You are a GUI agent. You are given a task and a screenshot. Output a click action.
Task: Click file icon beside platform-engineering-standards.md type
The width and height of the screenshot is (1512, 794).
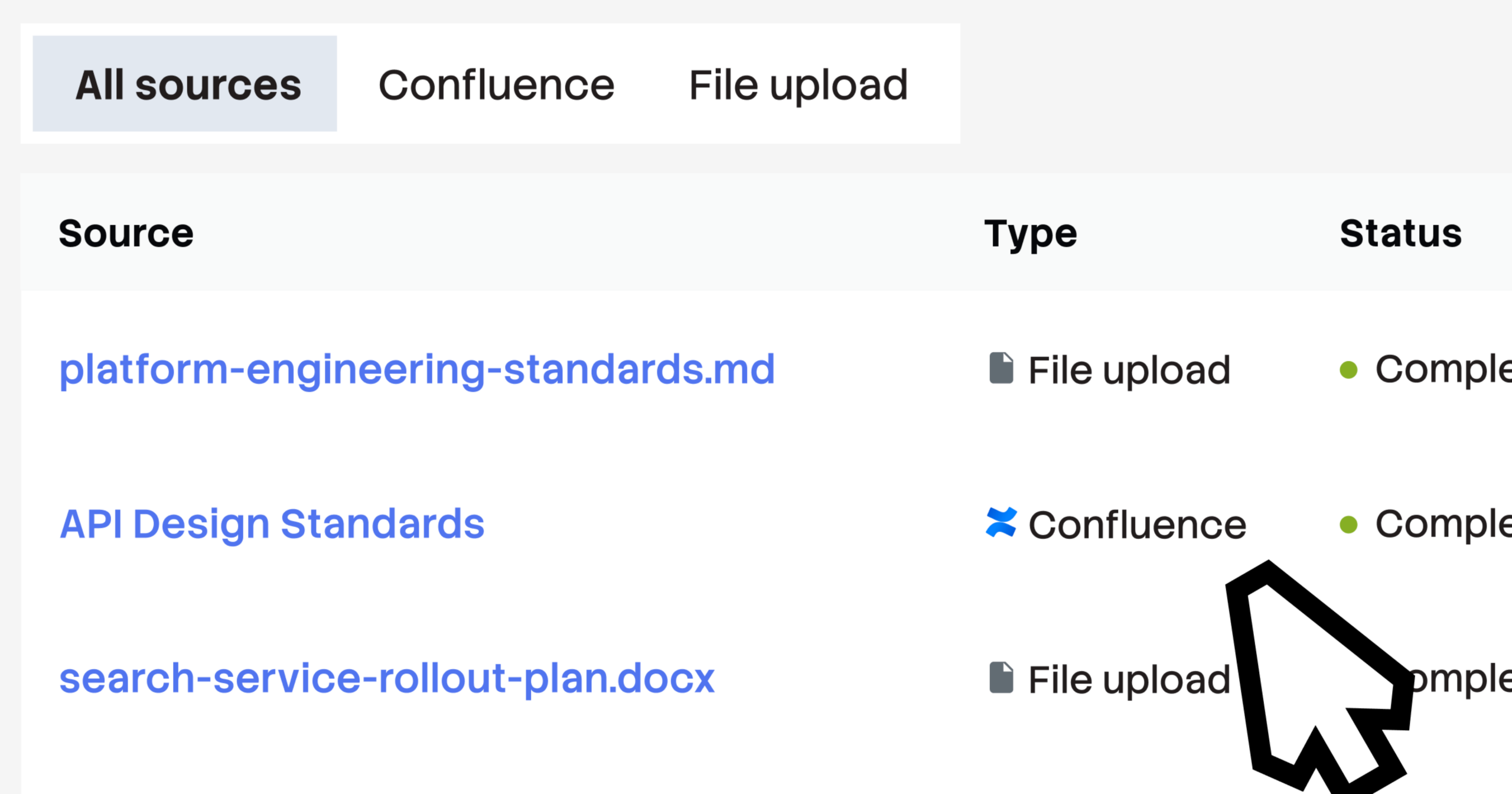pyautogui.click(x=1001, y=369)
